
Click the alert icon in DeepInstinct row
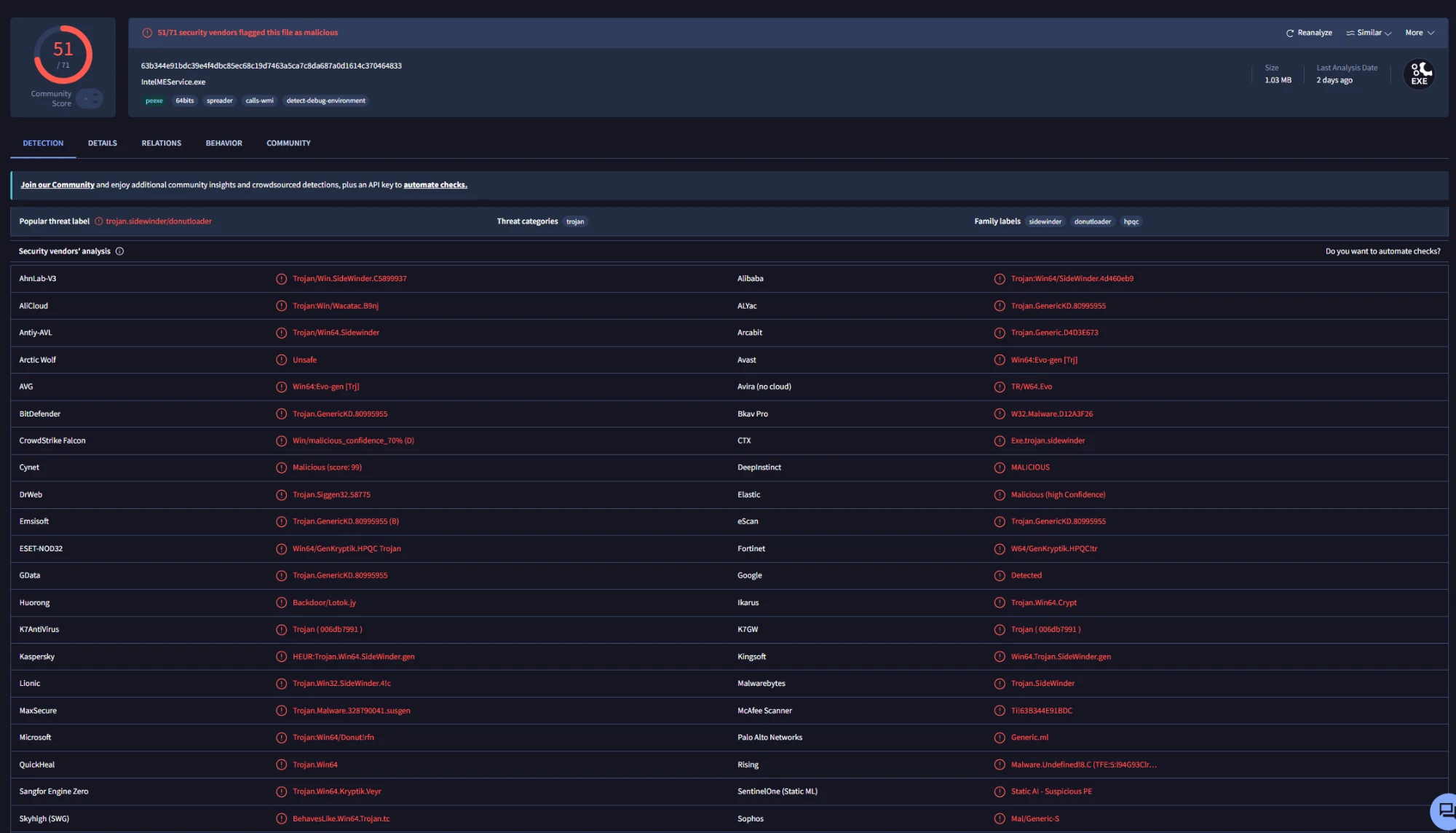[1000, 467]
